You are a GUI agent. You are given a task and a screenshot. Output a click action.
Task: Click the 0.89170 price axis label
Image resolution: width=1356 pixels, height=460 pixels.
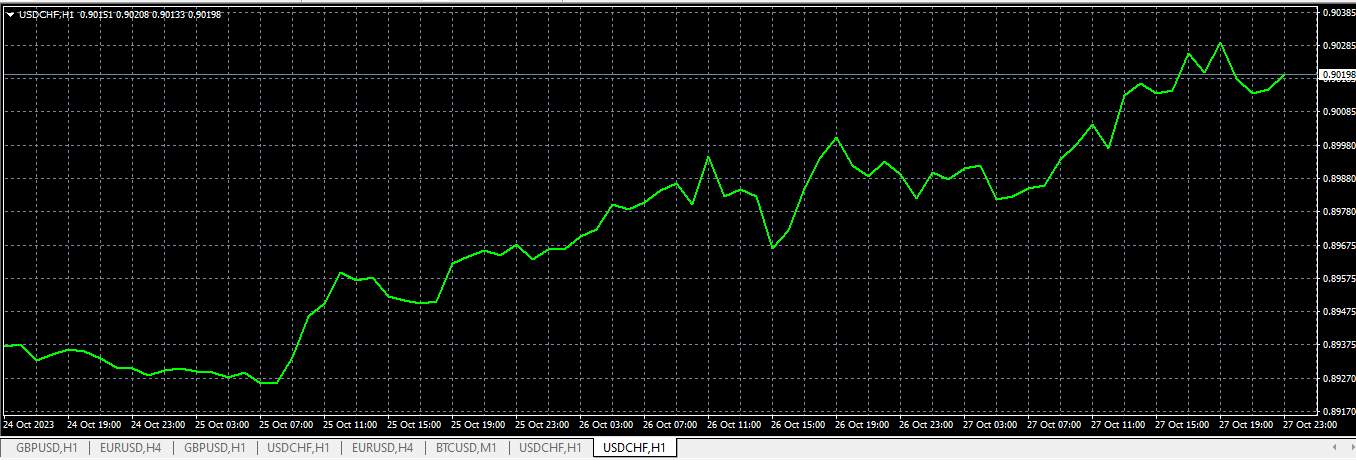click(1338, 412)
